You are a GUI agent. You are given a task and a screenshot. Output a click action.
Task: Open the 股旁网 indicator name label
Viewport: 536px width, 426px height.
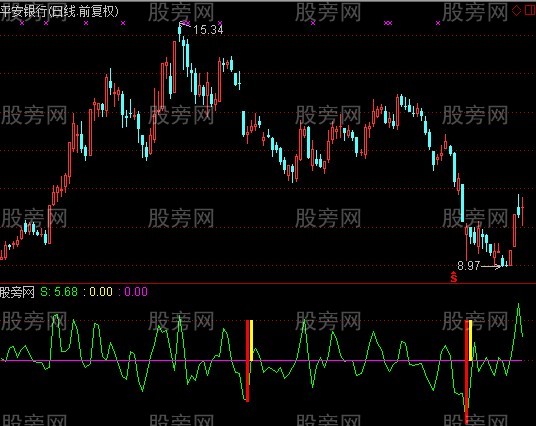coord(17,292)
